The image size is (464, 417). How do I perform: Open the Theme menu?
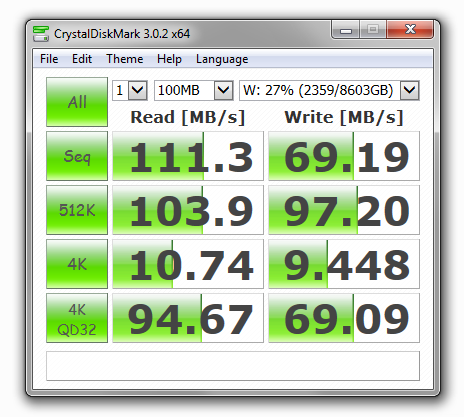point(125,59)
